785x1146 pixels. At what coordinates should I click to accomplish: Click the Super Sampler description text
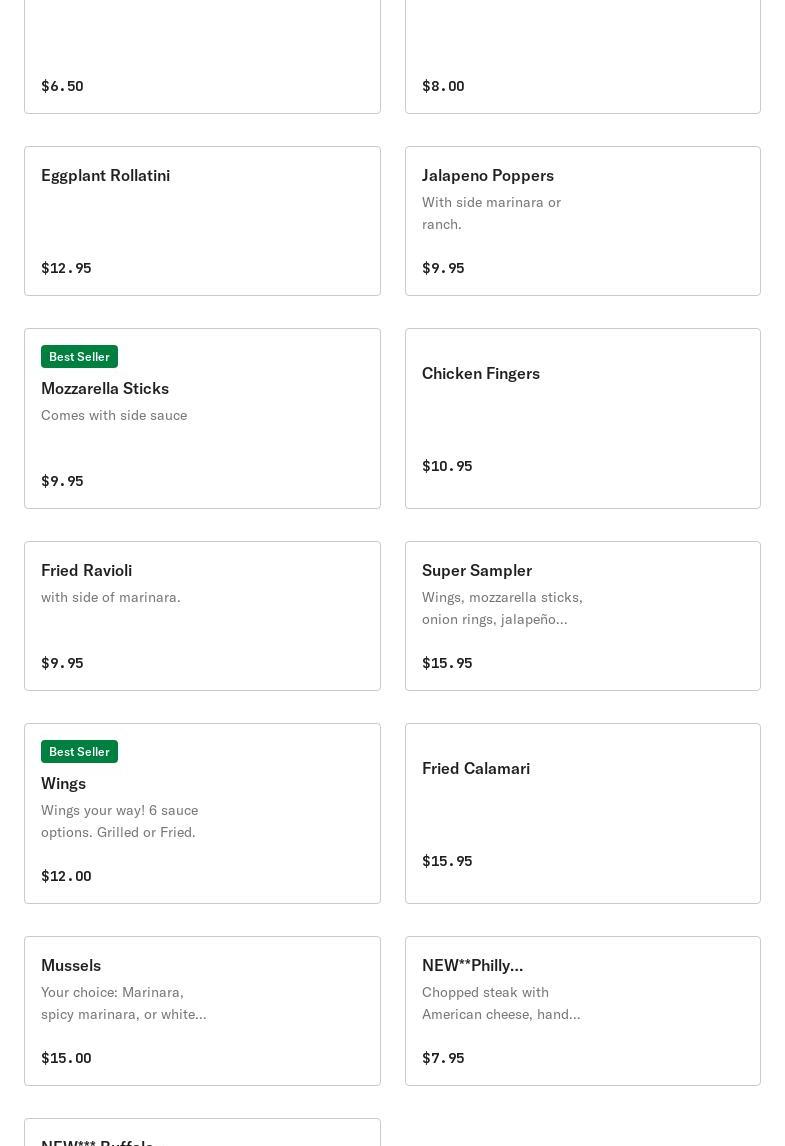coord(502,608)
